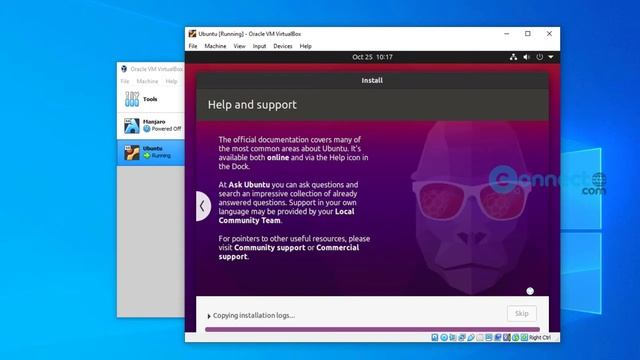Screen dimensions: 640x360
Task: Open the Ask Ubuntu link
Action: pos(249,184)
